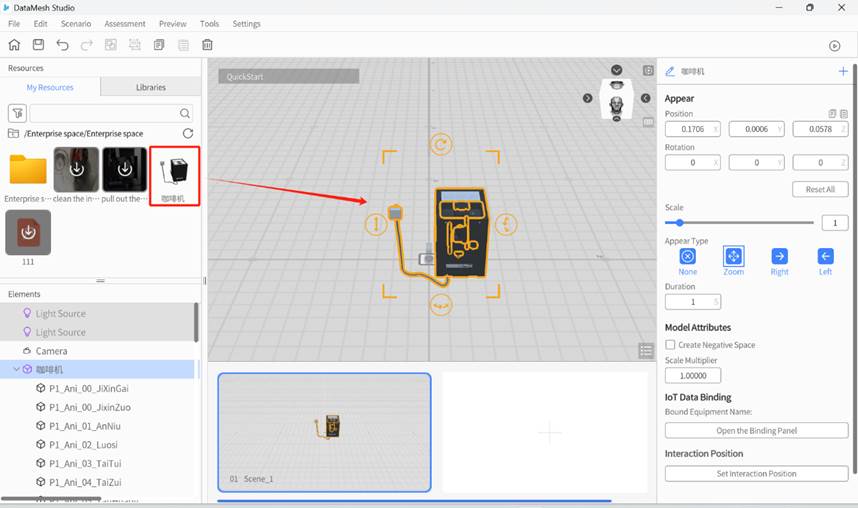Open the resource filter button
The width and height of the screenshot is (858, 508).
(x=17, y=114)
